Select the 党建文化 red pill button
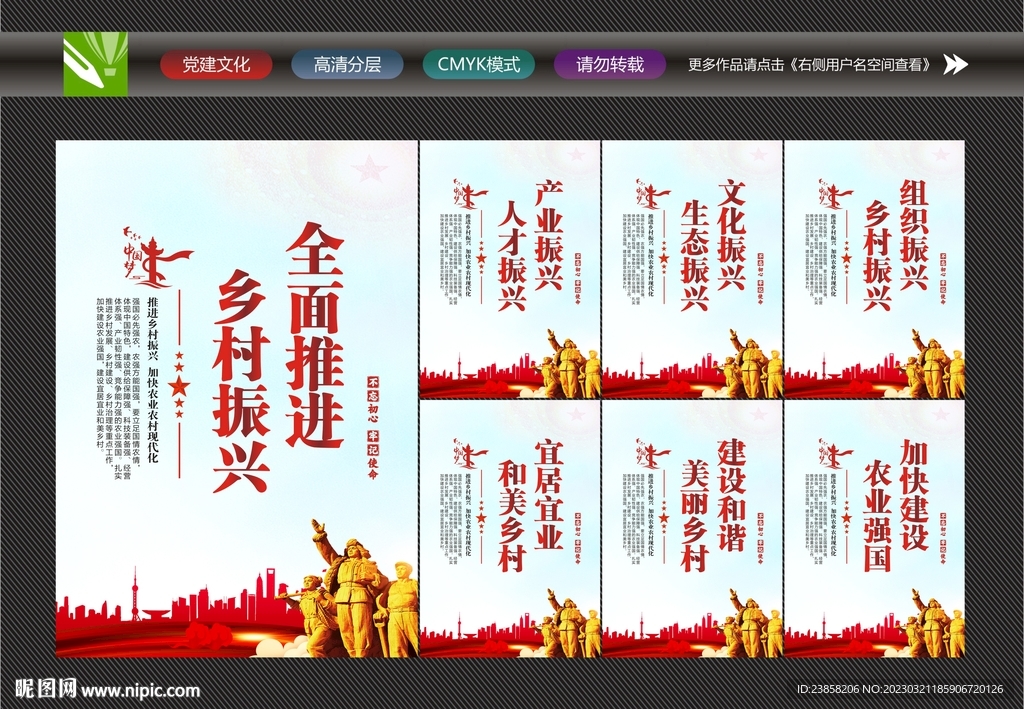The image size is (1024, 709). pos(216,65)
